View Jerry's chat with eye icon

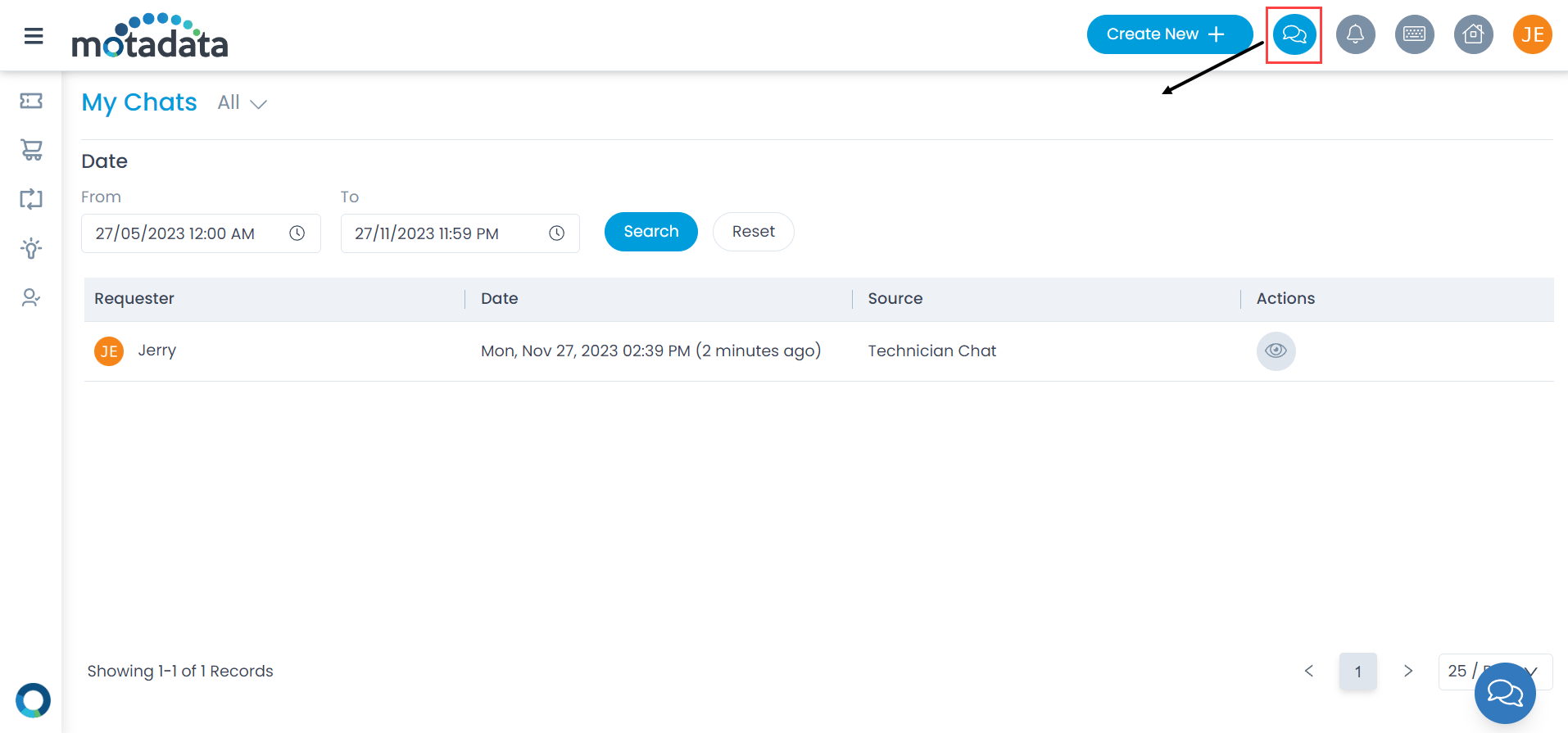(1276, 351)
